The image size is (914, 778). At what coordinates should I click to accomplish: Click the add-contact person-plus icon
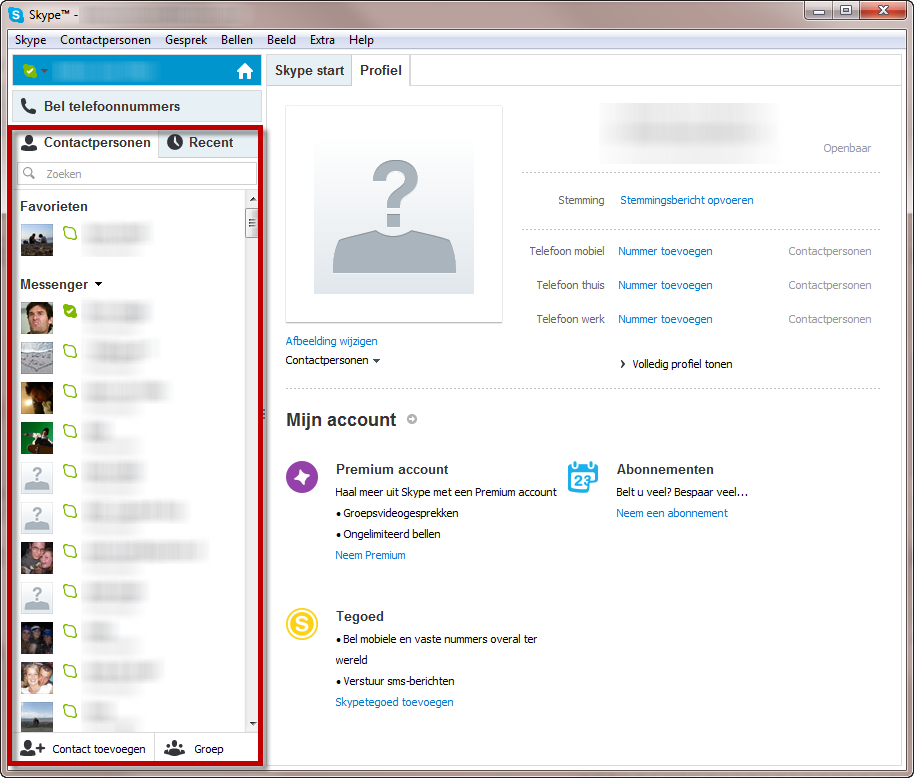tap(33, 748)
